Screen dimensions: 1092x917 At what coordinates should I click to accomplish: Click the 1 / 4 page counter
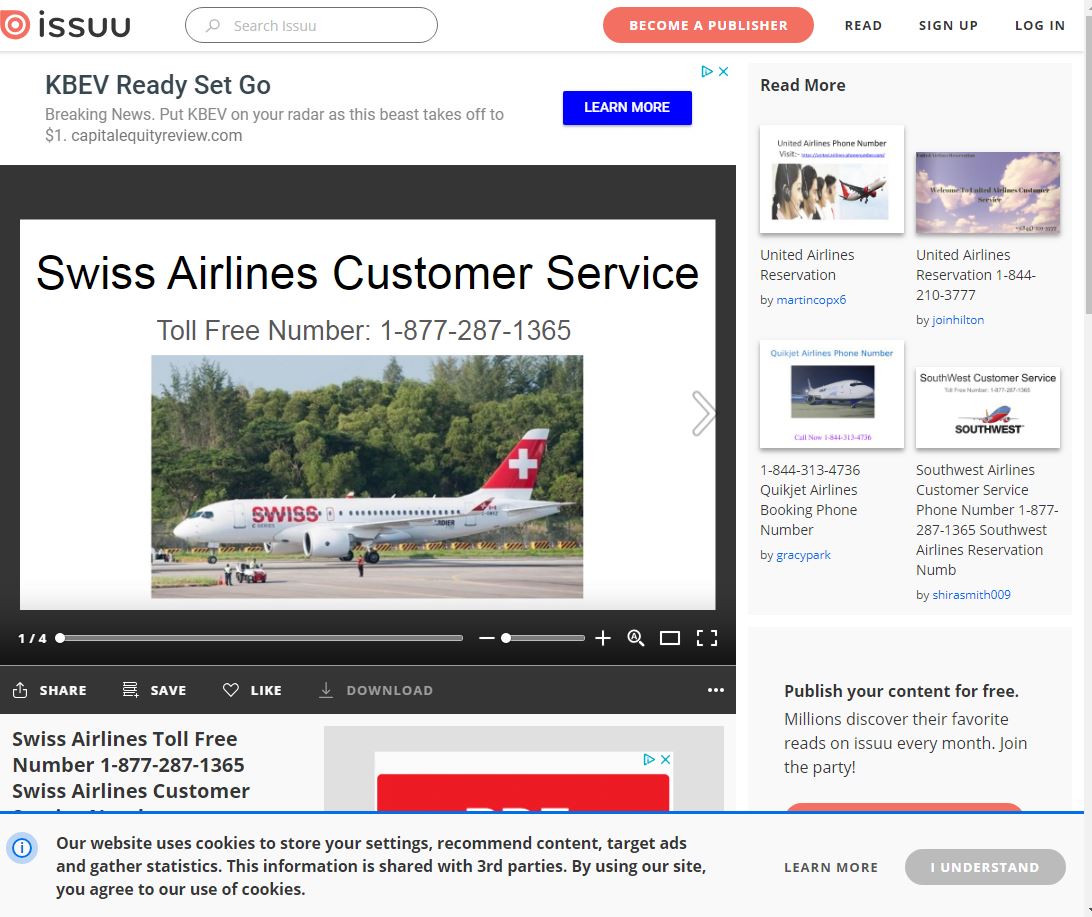(32, 638)
